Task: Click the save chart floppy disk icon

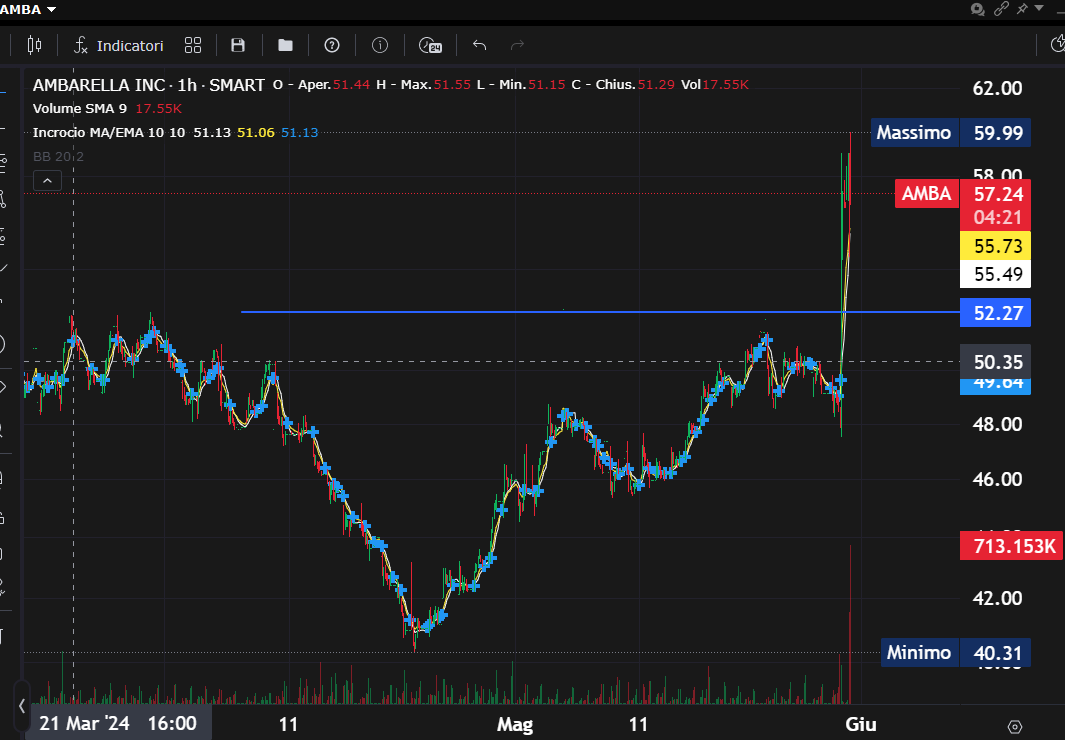Action: click(x=238, y=45)
